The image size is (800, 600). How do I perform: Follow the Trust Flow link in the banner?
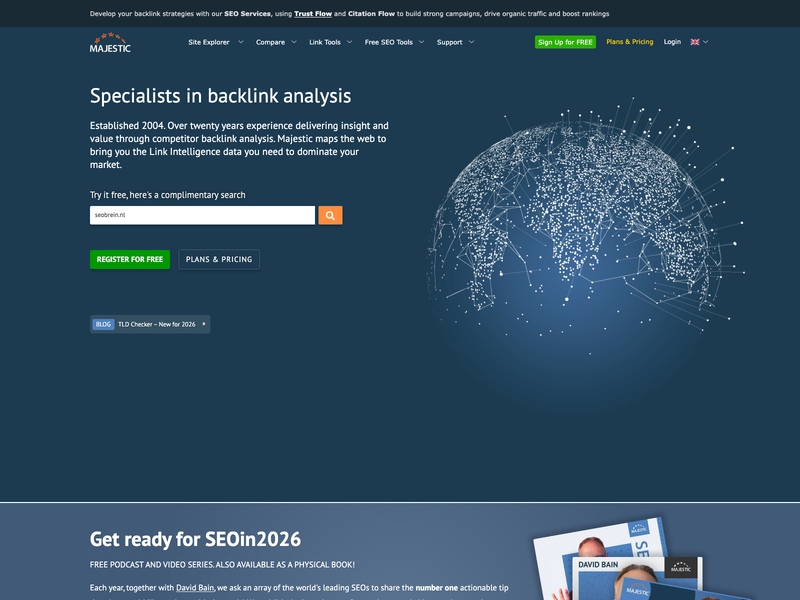312,14
